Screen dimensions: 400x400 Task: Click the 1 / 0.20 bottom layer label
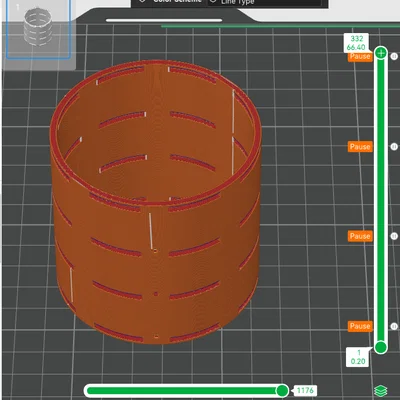click(358, 357)
